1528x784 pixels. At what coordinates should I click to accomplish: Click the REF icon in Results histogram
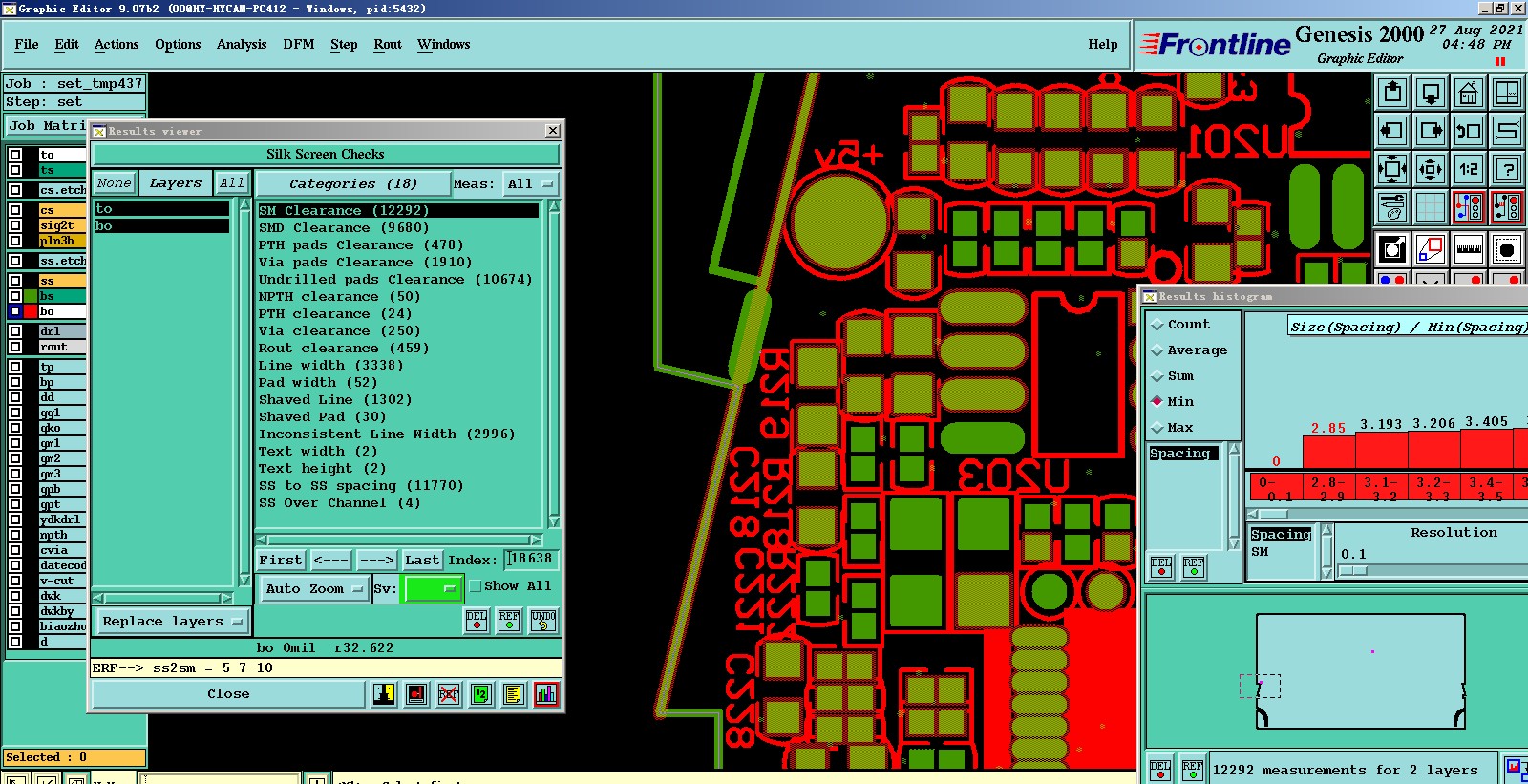(x=1194, y=567)
